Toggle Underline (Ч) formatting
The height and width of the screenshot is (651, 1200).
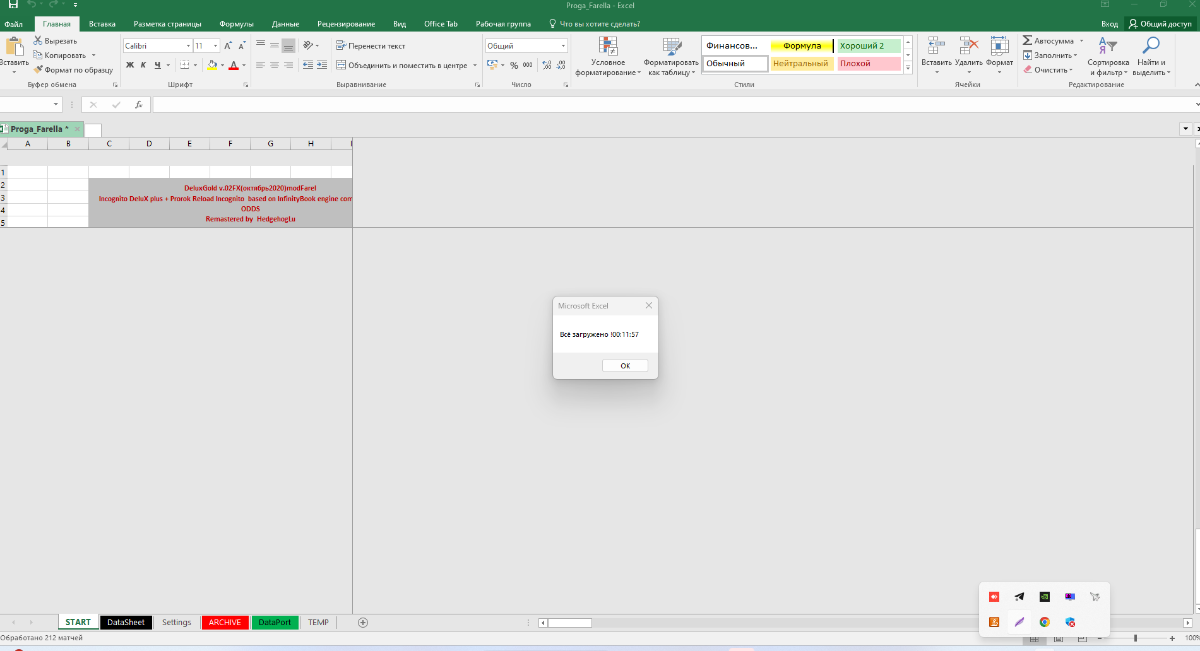coord(157,65)
